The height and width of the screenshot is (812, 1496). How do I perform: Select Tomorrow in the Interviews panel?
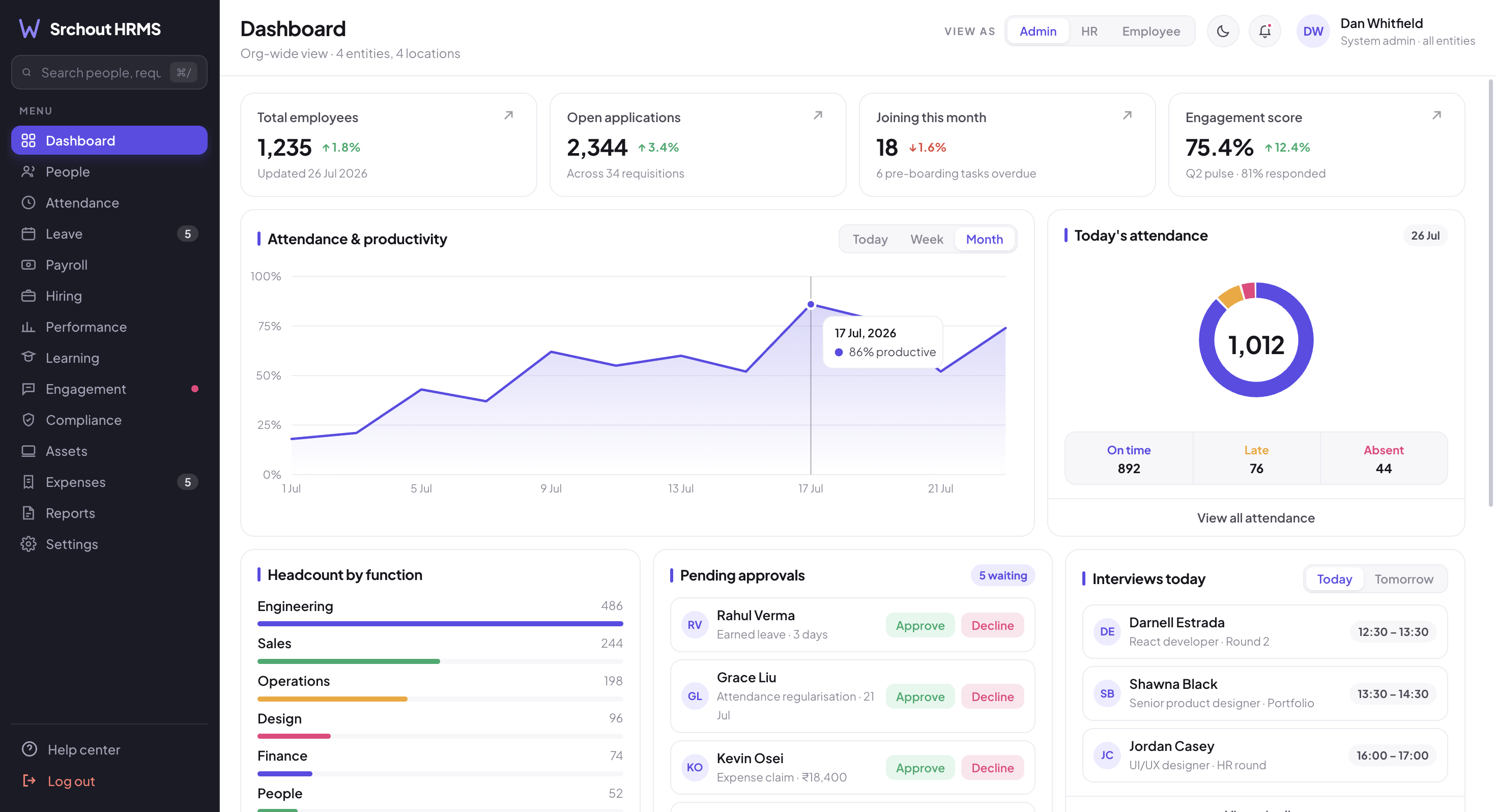(1404, 579)
